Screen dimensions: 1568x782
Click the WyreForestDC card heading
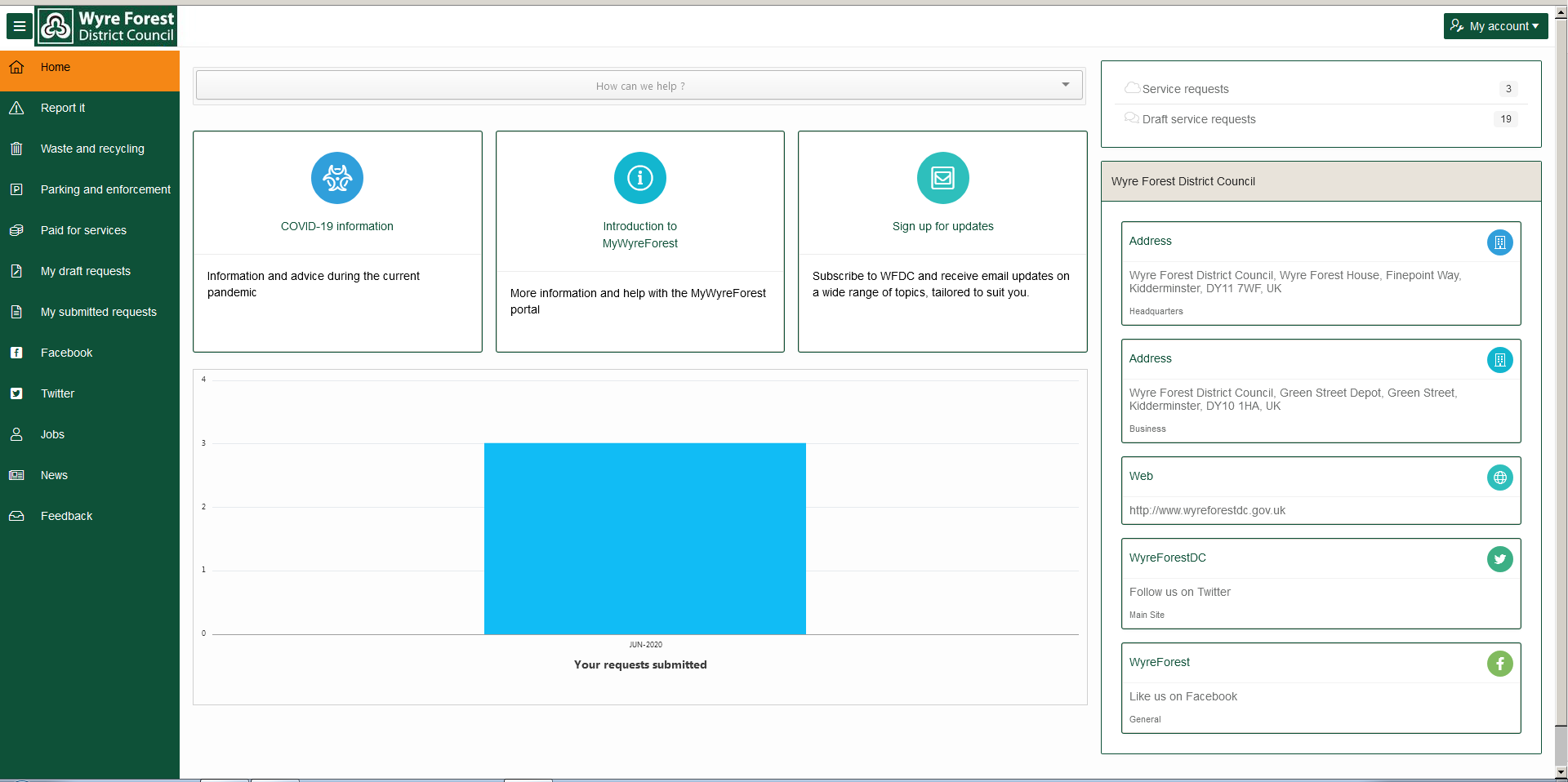(1168, 558)
